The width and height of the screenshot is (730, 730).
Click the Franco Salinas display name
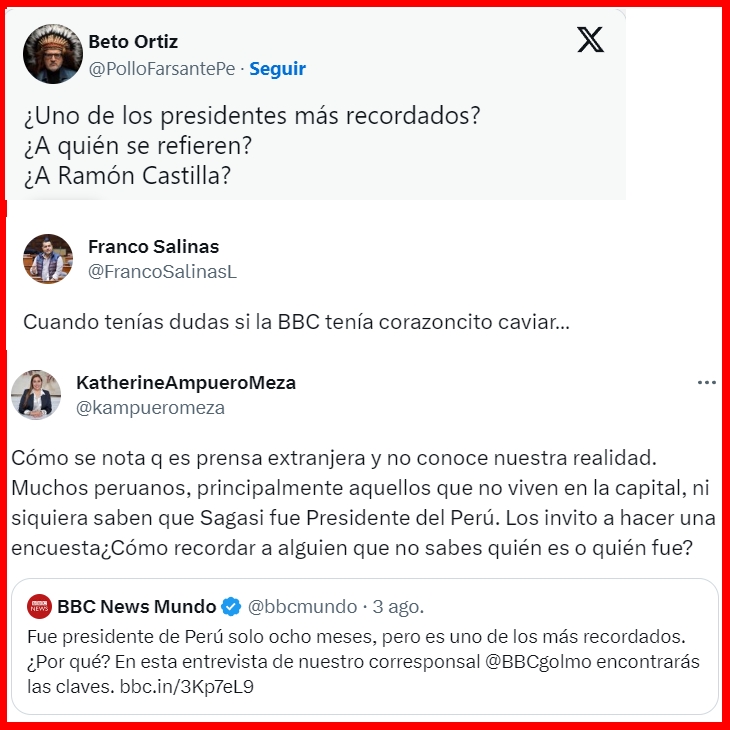(x=153, y=247)
